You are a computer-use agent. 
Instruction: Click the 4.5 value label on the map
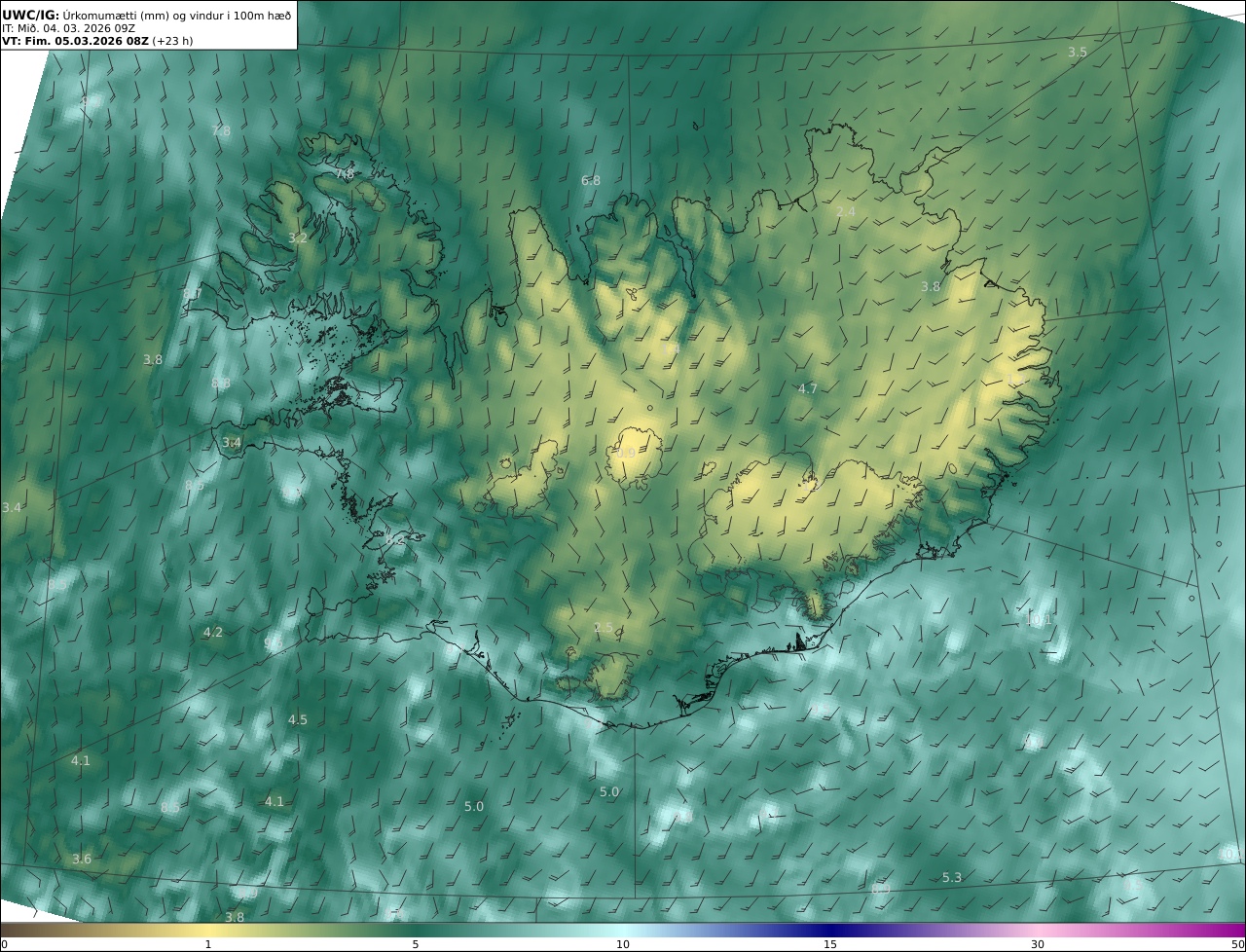pyautogui.click(x=298, y=720)
